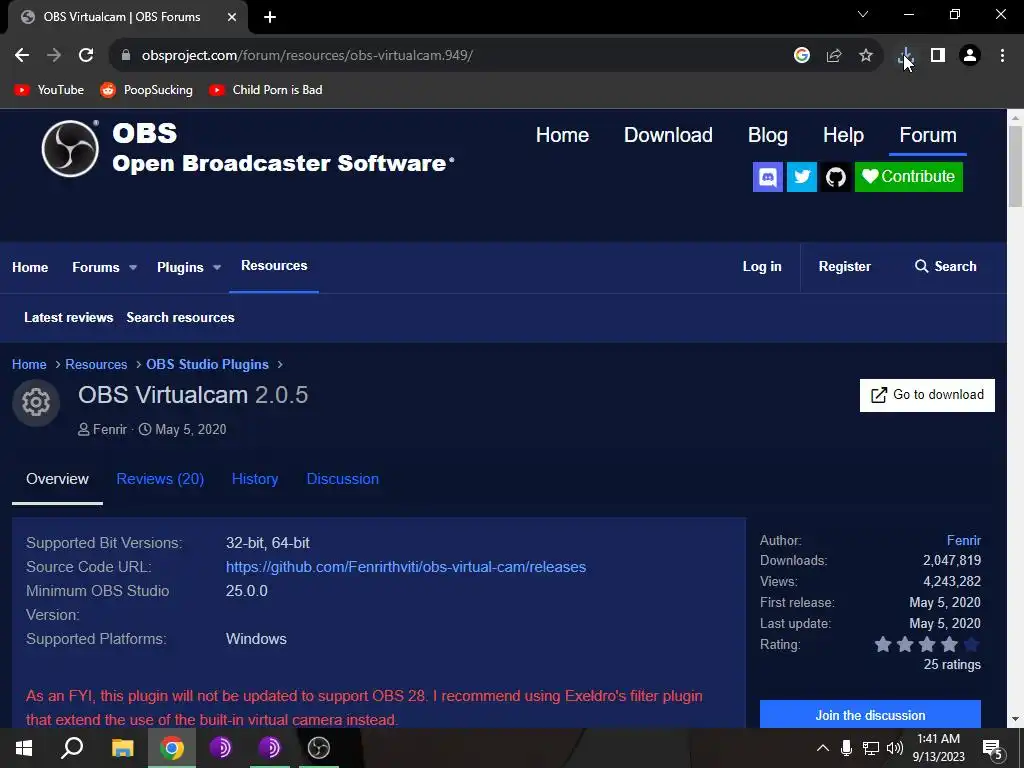Image resolution: width=1024 pixels, height=768 pixels.
Task: Show hidden system tray icons
Action: [823, 748]
